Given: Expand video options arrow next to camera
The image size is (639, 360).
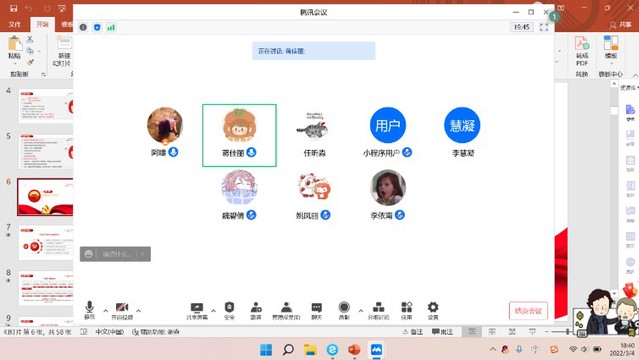Looking at the screenshot, I should coord(139,311).
